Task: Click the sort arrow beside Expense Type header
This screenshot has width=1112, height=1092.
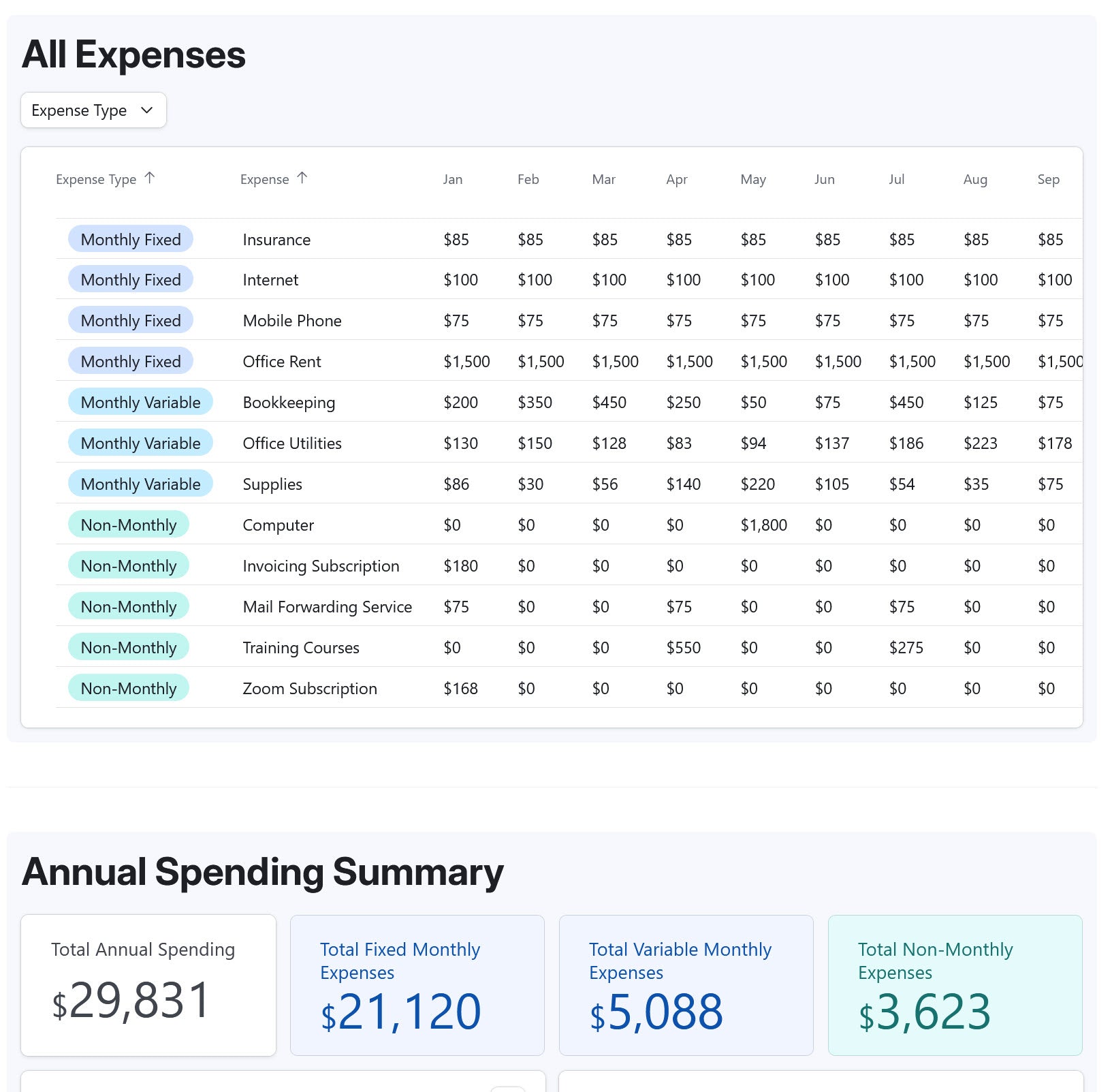Action: (150, 178)
